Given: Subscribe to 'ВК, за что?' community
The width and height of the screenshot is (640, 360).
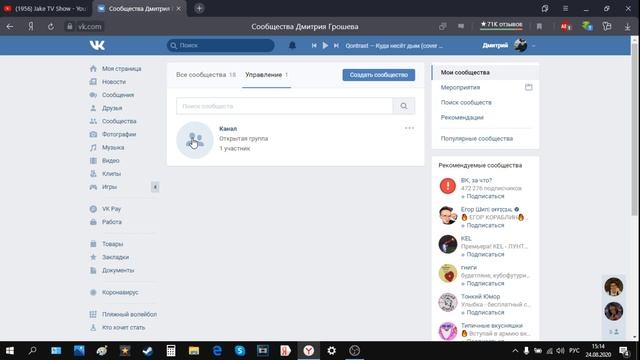Looking at the screenshot, I should point(482,196).
